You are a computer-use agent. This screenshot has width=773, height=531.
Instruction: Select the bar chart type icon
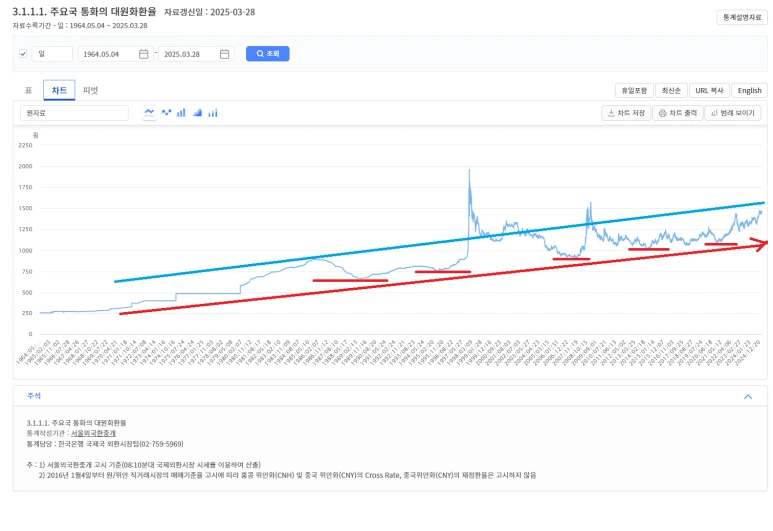pos(181,113)
